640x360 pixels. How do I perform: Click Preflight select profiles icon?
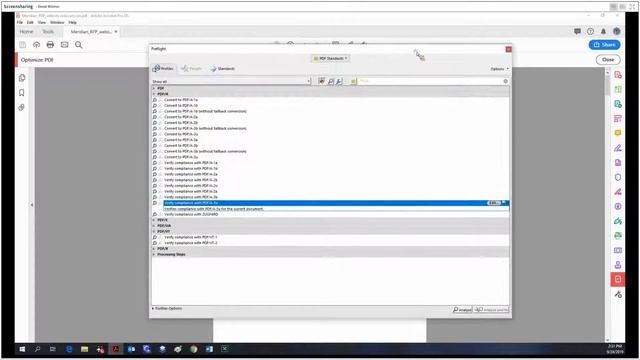pyautogui.click(x=322, y=81)
